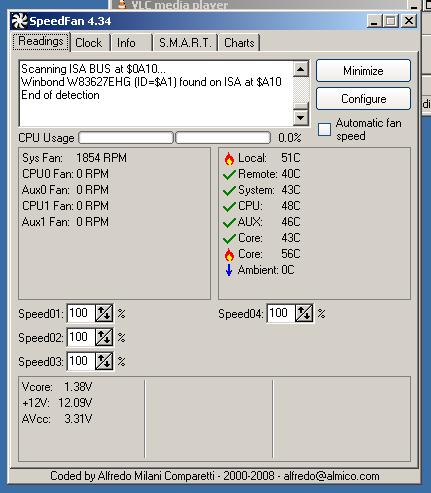The width and height of the screenshot is (431, 493).
Task: Open the Clock tab
Action: click(x=90, y=43)
